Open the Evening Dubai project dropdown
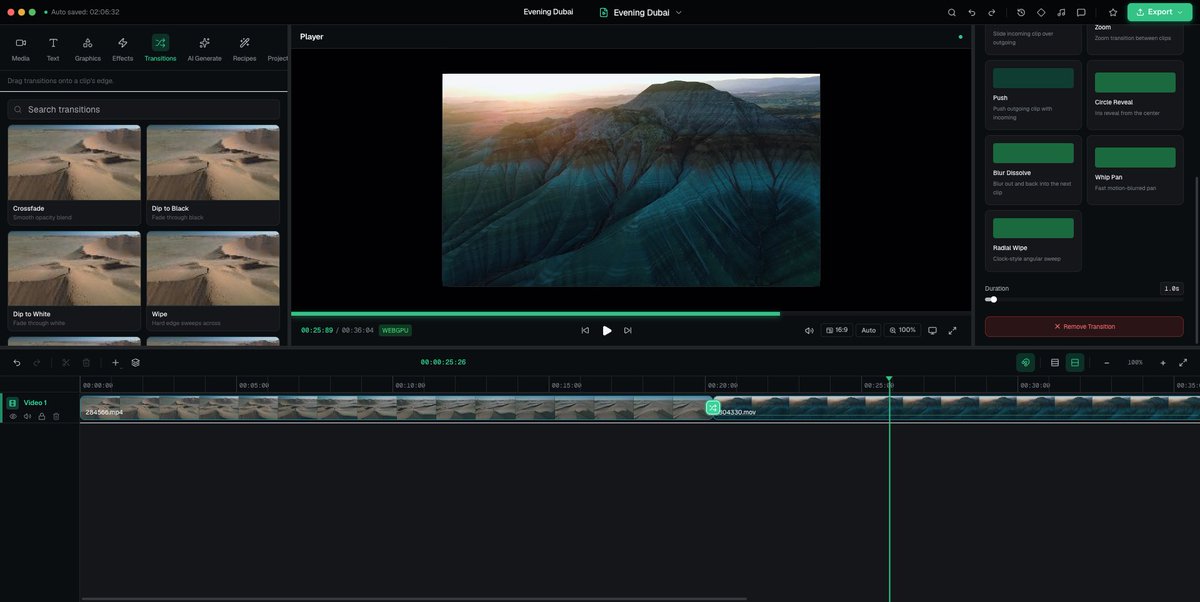The image size is (1200, 602). pos(641,12)
